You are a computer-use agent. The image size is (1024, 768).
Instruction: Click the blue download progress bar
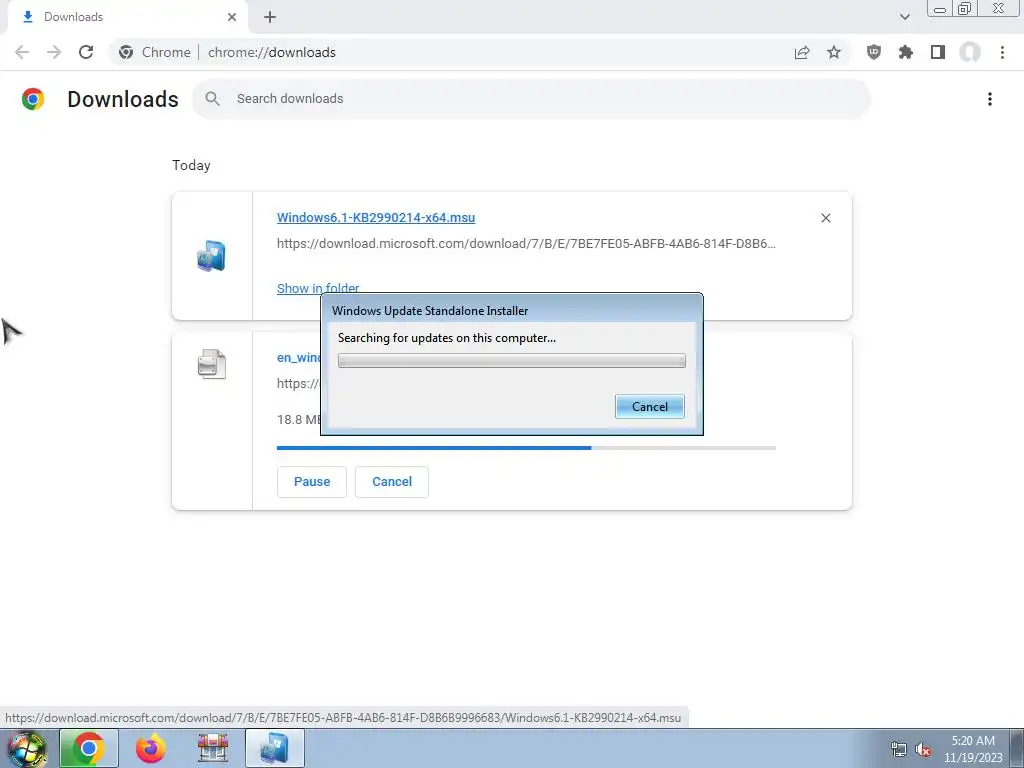pos(526,448)
